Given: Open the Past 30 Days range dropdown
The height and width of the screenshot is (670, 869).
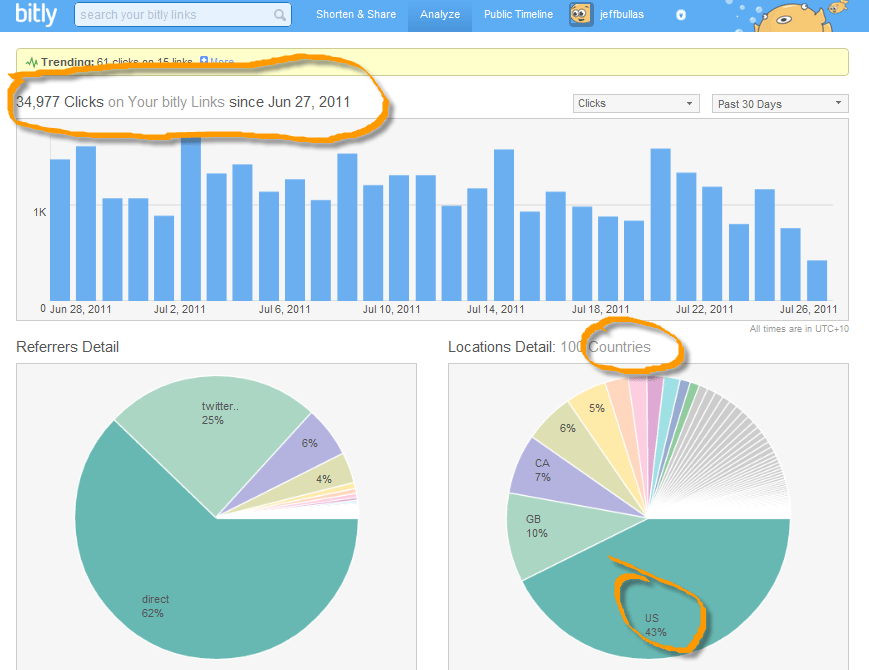Looking at the screenshot, I should pos(780,104).
